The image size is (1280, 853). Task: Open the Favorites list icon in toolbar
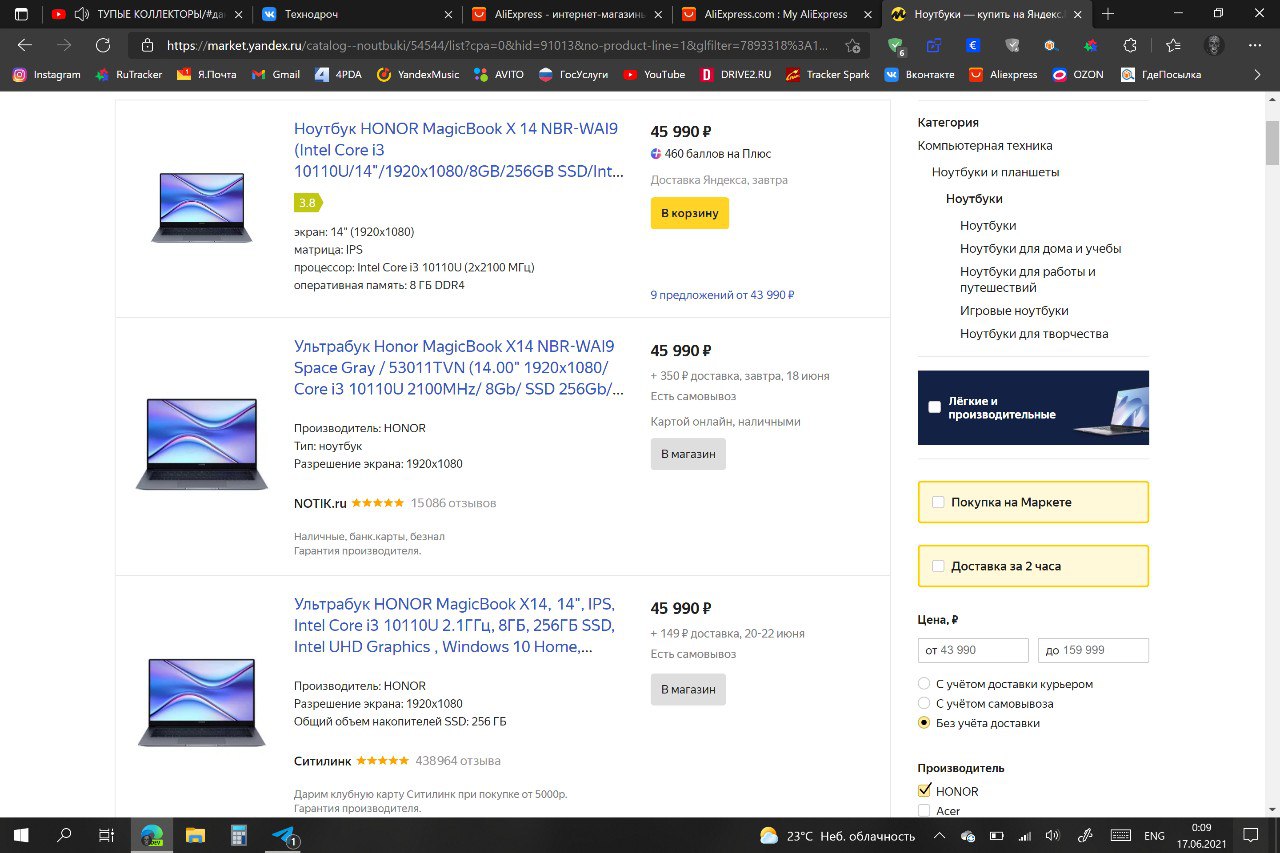tap(1173, 45)
